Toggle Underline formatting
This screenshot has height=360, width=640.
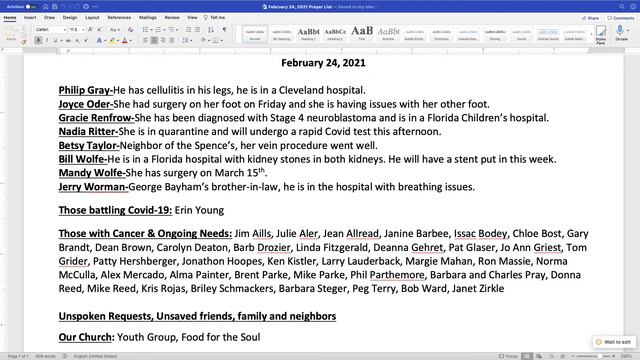coord(55,40)
